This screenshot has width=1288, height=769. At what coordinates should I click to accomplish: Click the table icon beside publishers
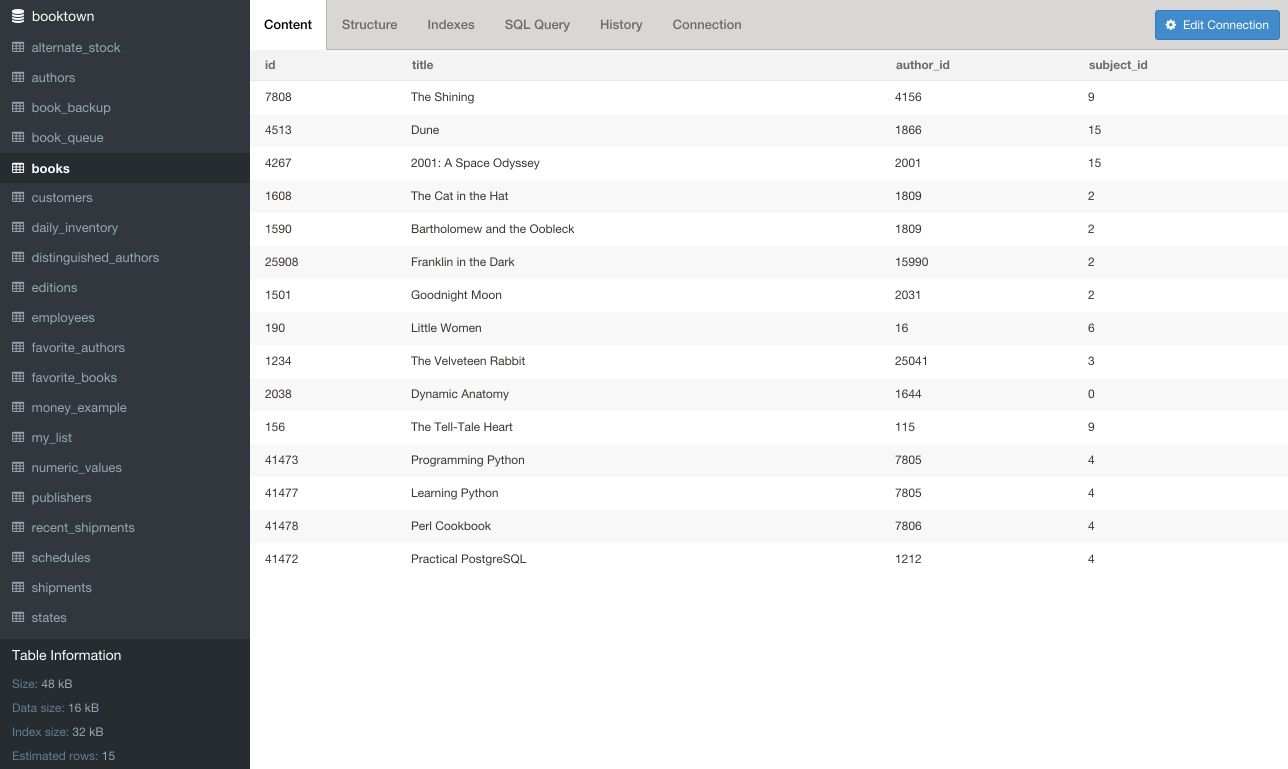point(18,498)
